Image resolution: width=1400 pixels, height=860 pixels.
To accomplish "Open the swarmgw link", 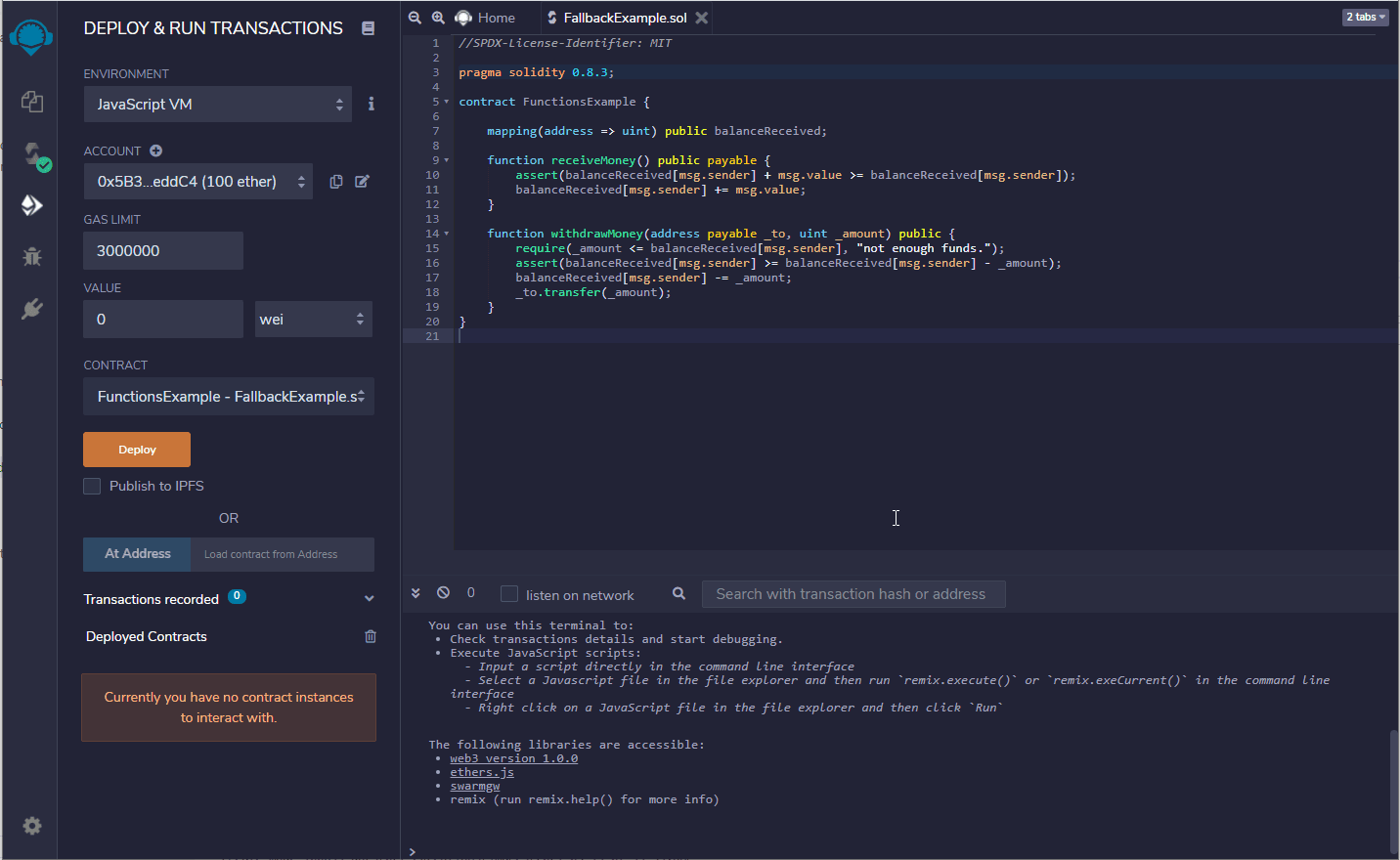I will (475, 786).
